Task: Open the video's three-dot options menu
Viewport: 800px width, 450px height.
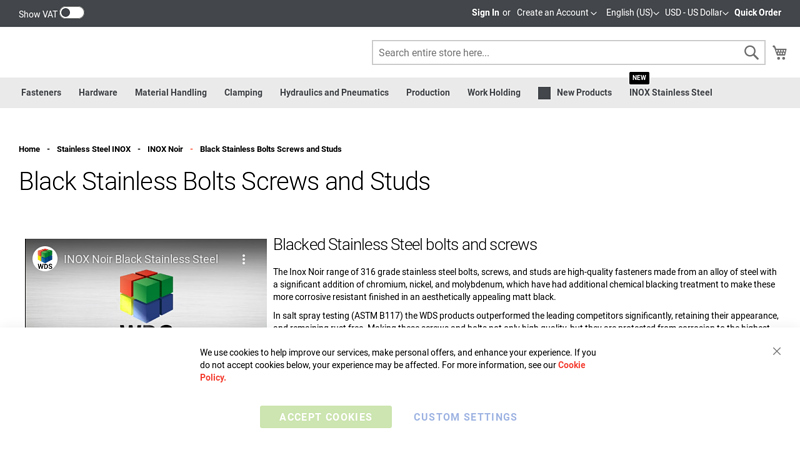Action: 244,259
